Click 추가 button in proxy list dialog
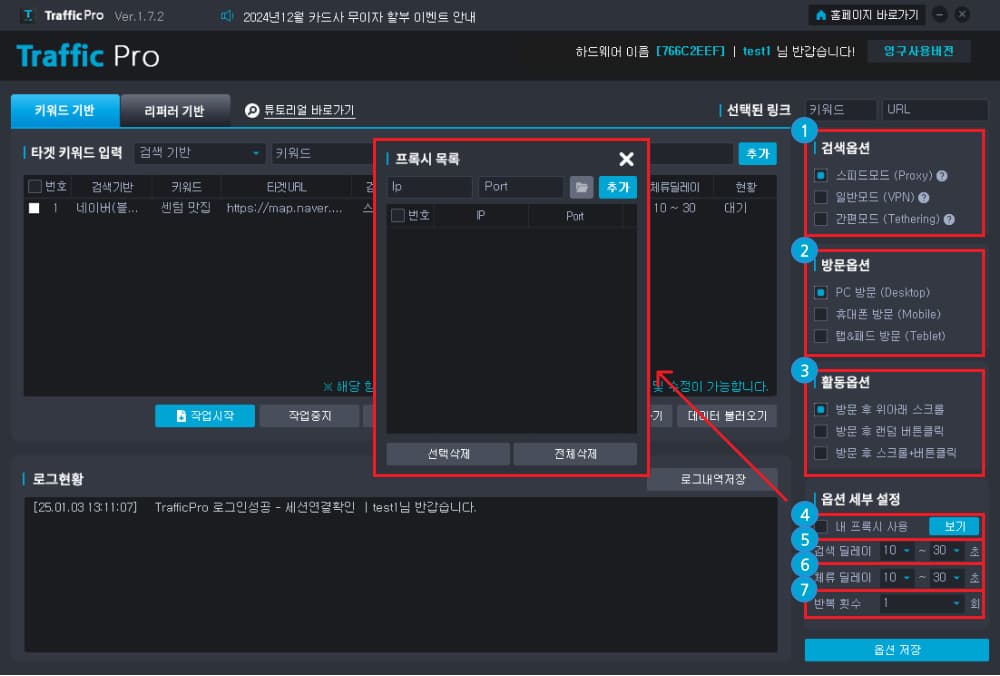Screen dimensions: 1000x676 [617, 187]
